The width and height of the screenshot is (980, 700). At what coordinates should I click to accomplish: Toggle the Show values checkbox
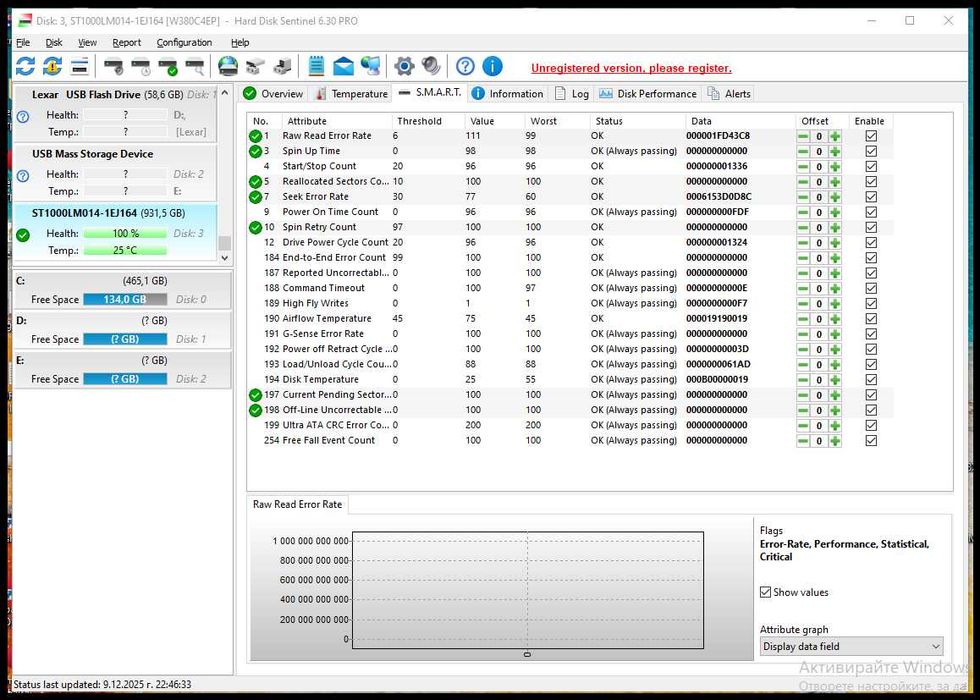(x=766, y=592)
